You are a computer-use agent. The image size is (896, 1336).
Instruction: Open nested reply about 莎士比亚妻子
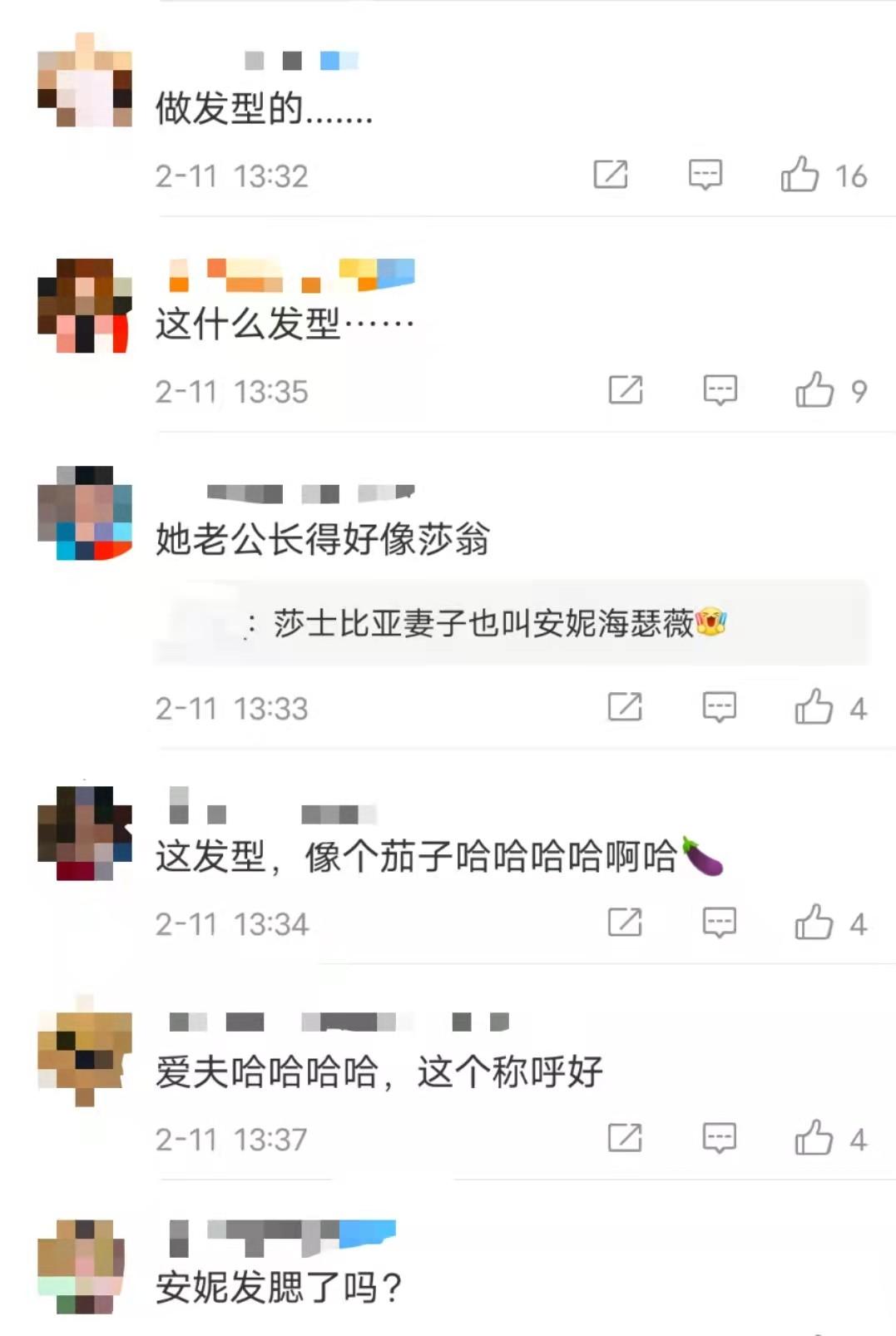pyautogui.click(x=512, y=622)
